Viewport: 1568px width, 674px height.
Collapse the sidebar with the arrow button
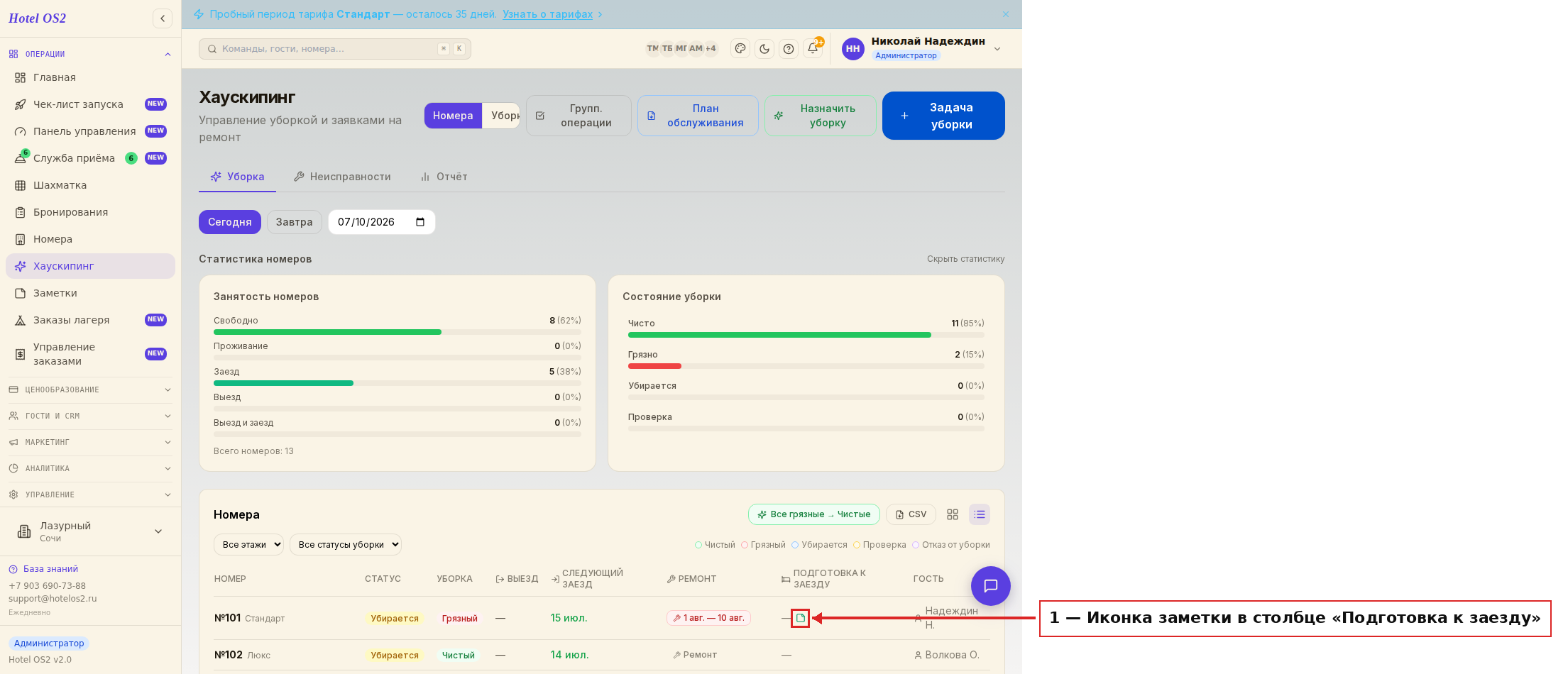click(x=163, y=18)
